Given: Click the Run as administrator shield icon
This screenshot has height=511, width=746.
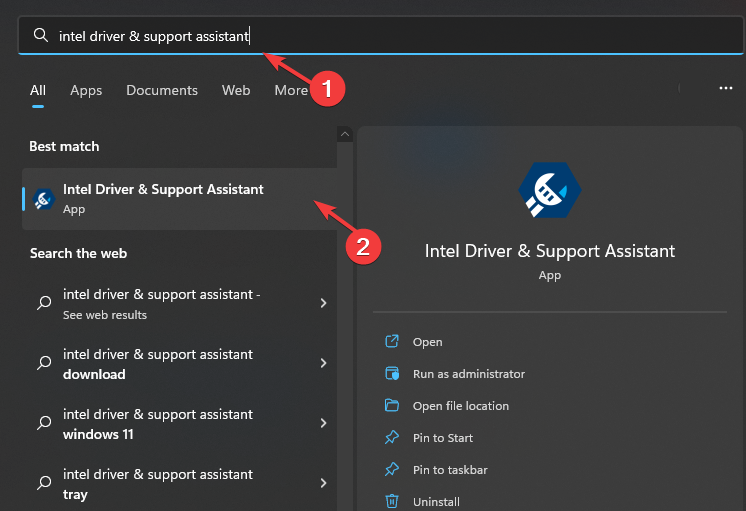Looking at the screenshot, I should pyautogui.click(x=392, y=373).
